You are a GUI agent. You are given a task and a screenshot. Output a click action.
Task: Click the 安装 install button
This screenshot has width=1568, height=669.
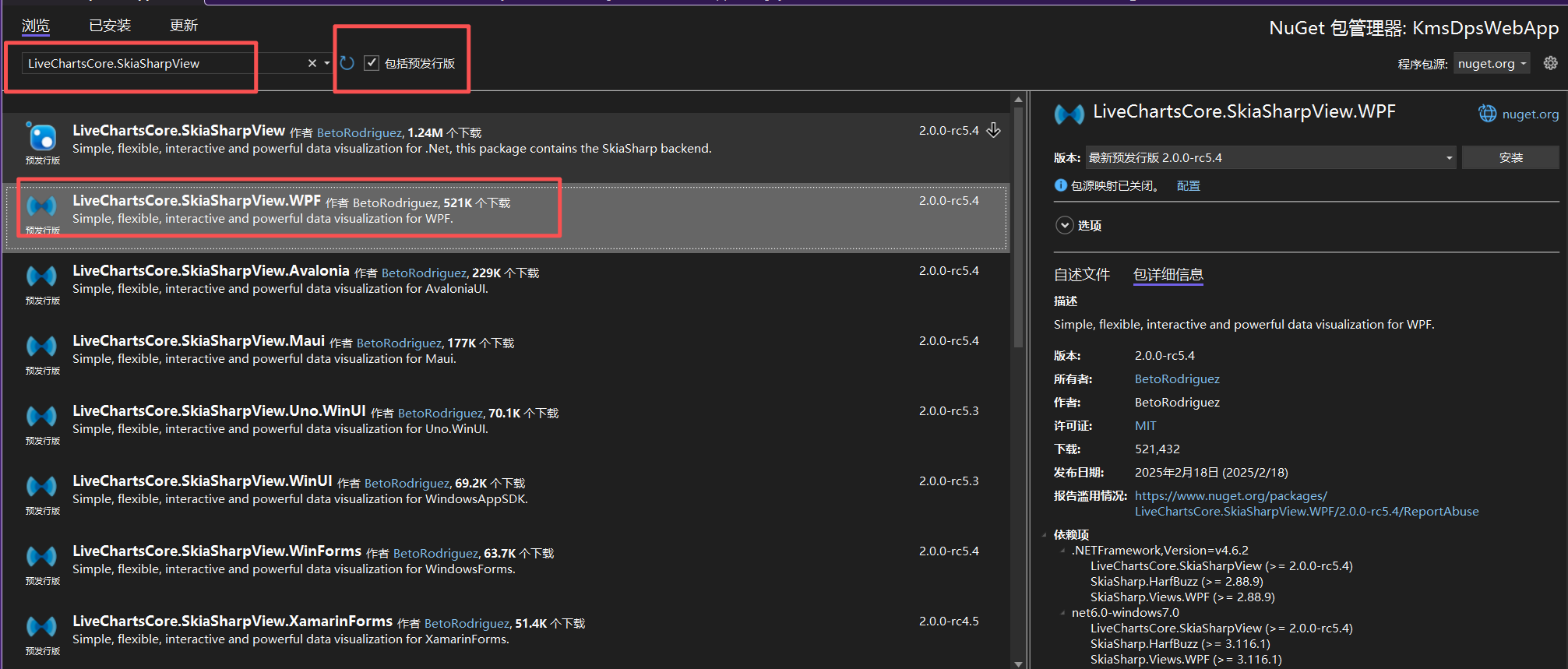coord(1510,157)
